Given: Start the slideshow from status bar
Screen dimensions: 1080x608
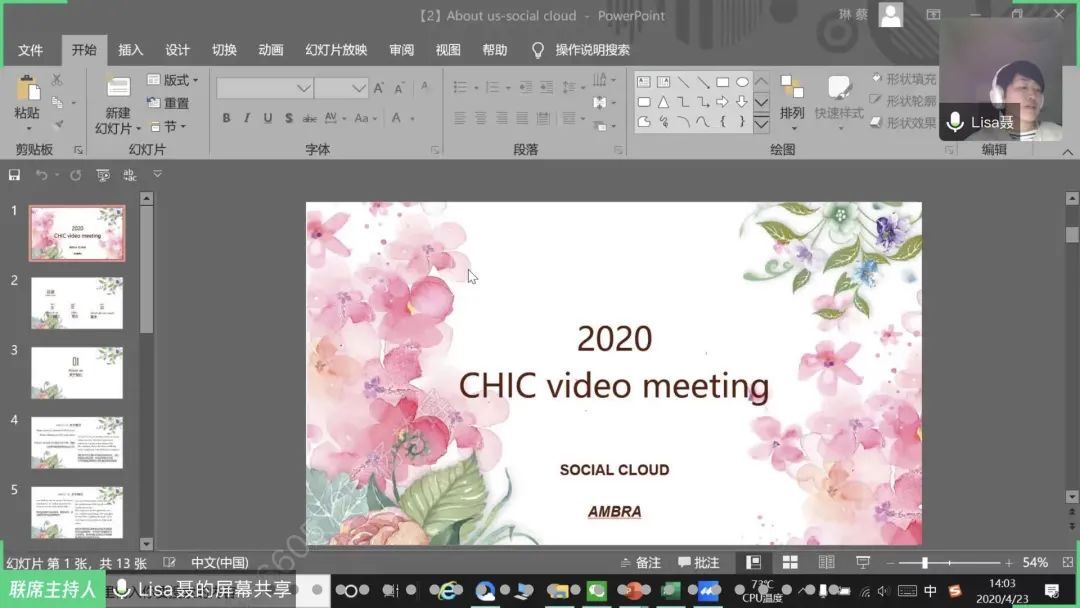Looking at the screenshot, I should coord(862,563).
